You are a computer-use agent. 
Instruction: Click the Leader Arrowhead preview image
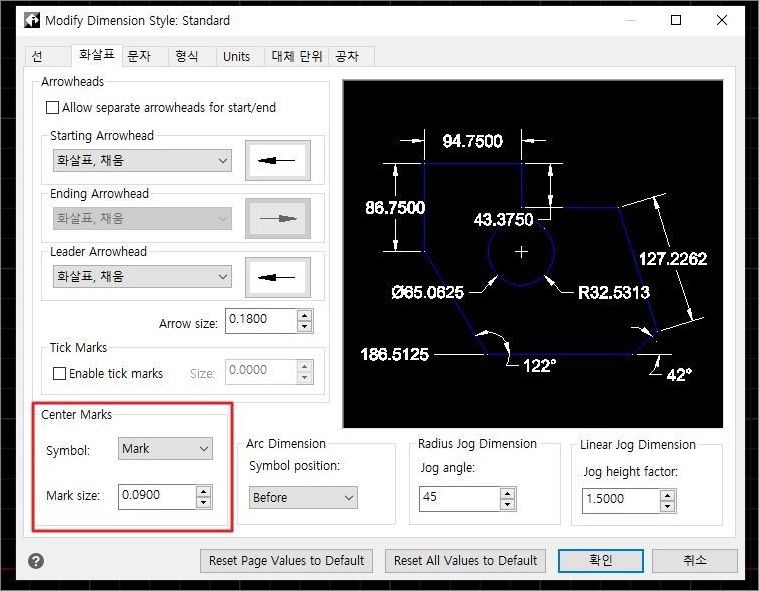(x=277, y=277)
